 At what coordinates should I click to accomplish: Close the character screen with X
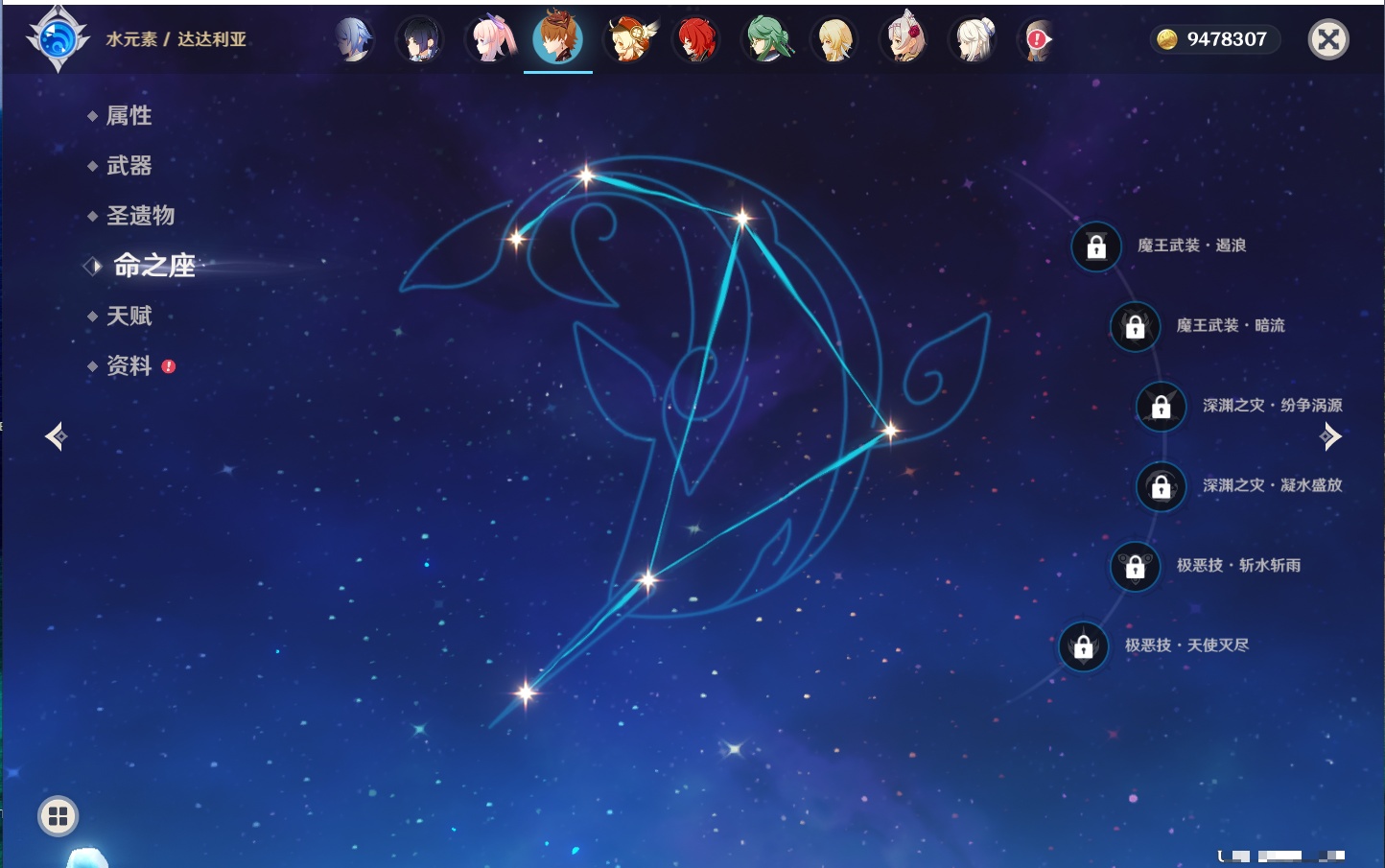pyautogui.click(x=1328, y=39)
